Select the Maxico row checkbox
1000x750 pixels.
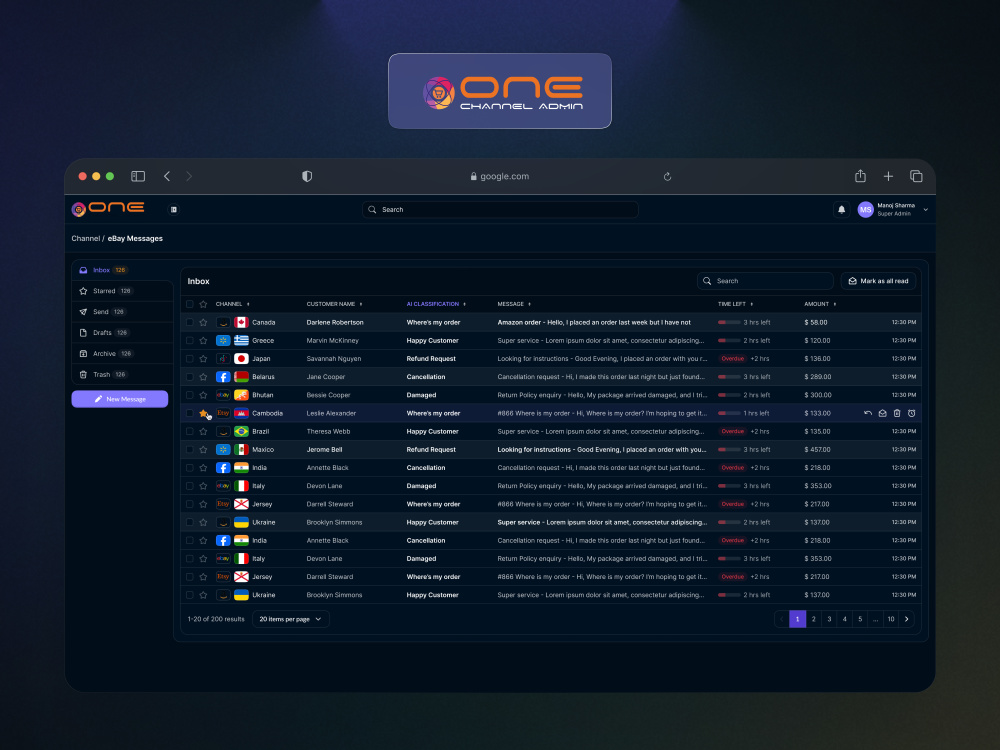[x=189, y=450]
